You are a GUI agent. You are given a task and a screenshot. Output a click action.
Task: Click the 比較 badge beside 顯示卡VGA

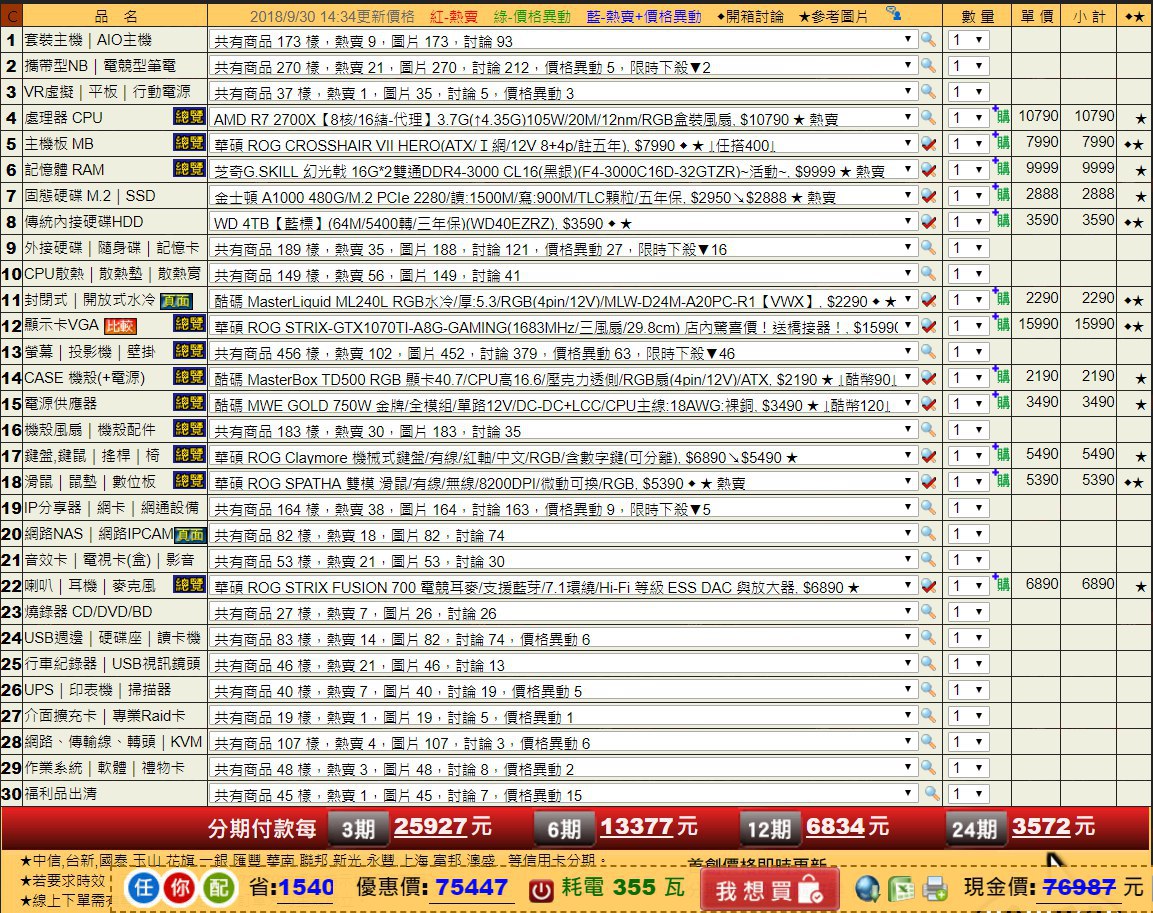point(120,326)
